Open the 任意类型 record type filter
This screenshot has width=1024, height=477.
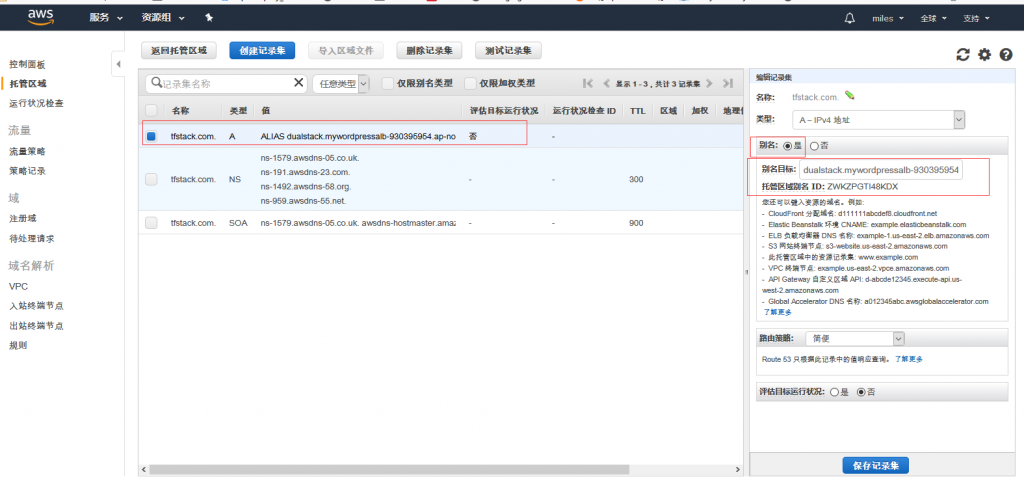341,83
